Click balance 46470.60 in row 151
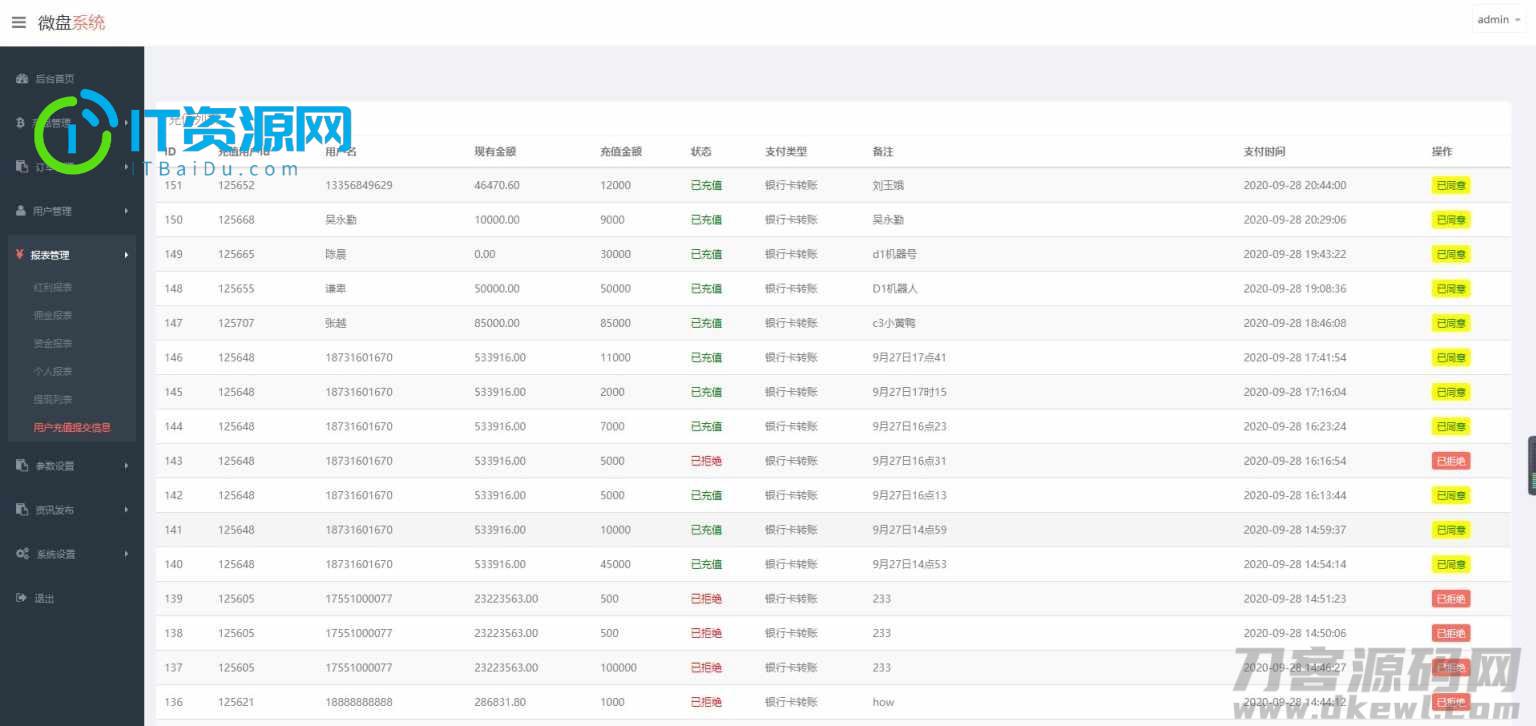Image resolution: width=1536 pixels, height=726 pixels. pyautogui.click(x=497, y=185)
